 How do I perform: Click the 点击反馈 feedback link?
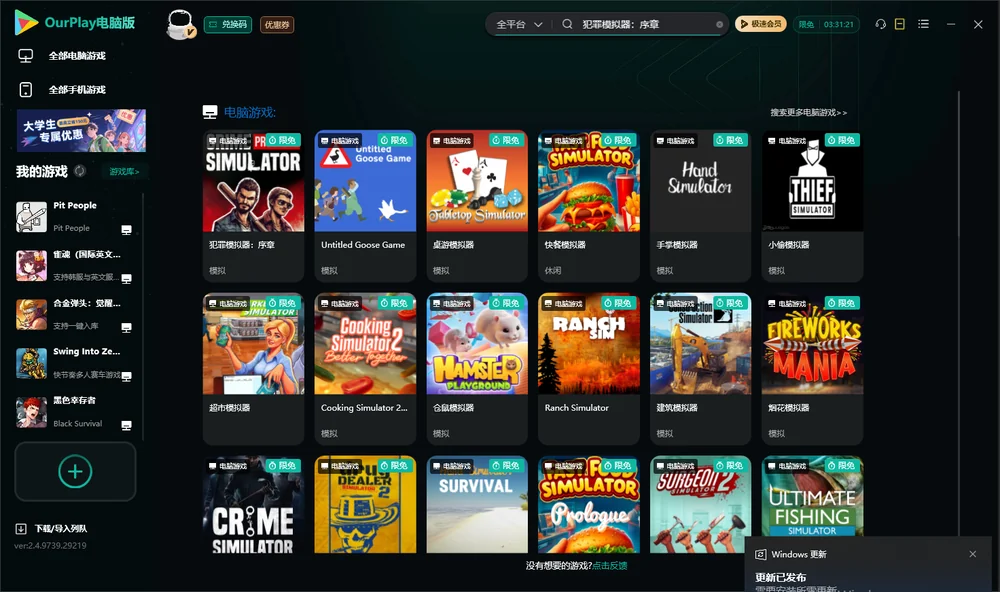609,565
